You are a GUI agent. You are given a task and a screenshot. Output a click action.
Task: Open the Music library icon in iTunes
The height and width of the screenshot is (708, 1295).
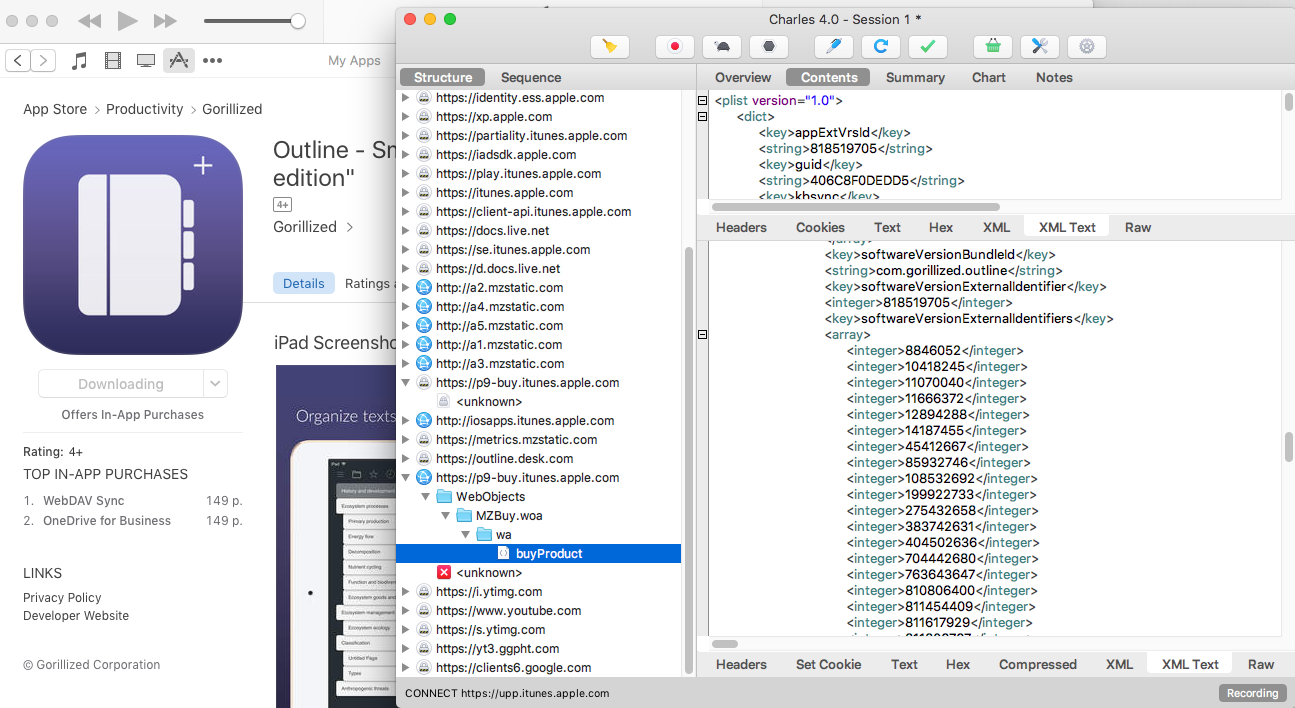pyautogui.click(x=80, y=61)
